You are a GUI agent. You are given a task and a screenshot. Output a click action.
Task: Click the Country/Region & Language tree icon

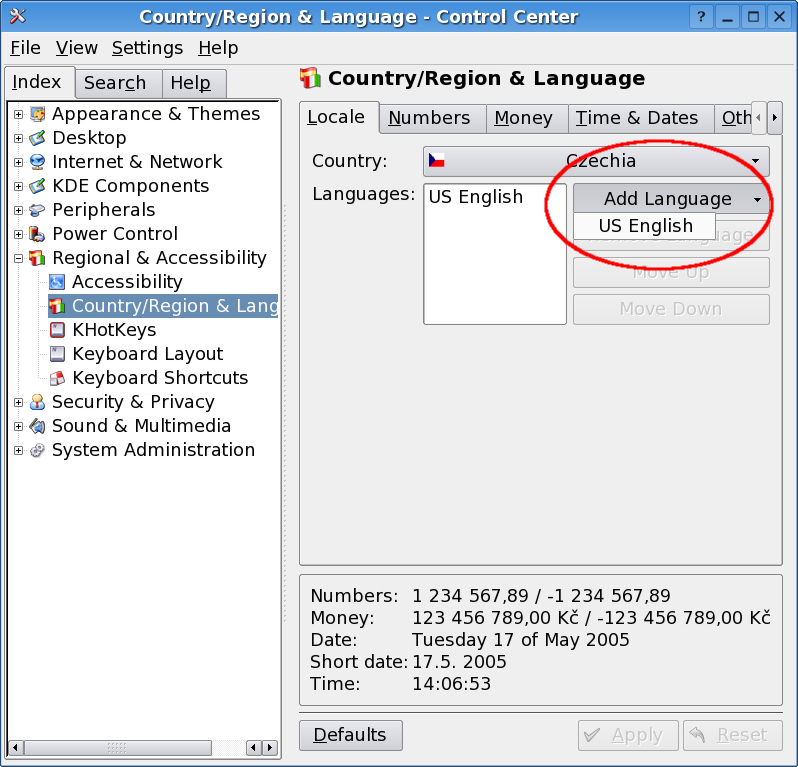57,306
